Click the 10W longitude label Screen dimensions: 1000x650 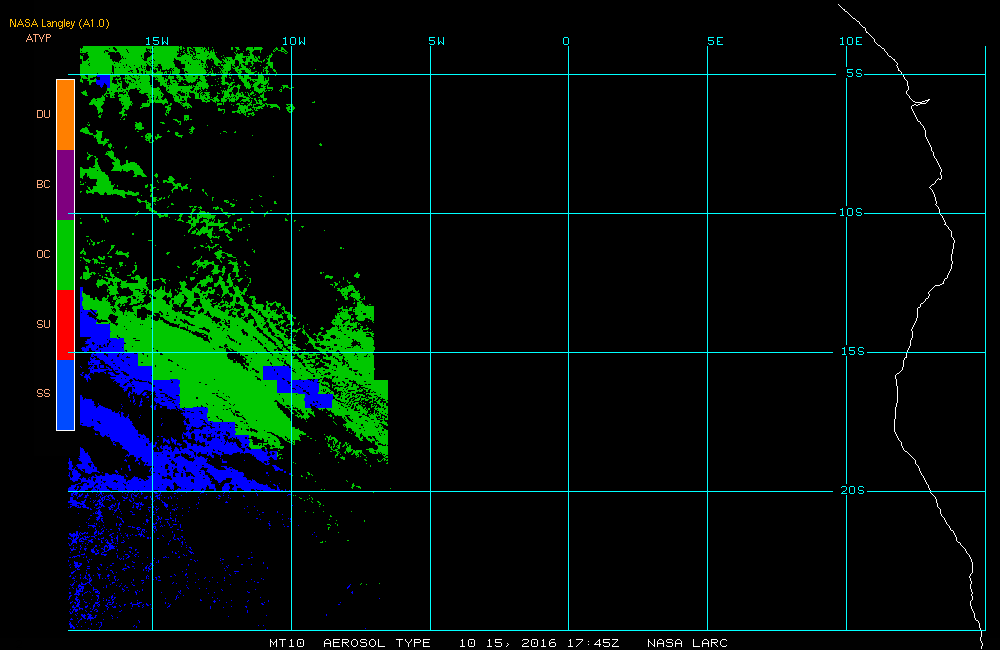coord(294,41)
